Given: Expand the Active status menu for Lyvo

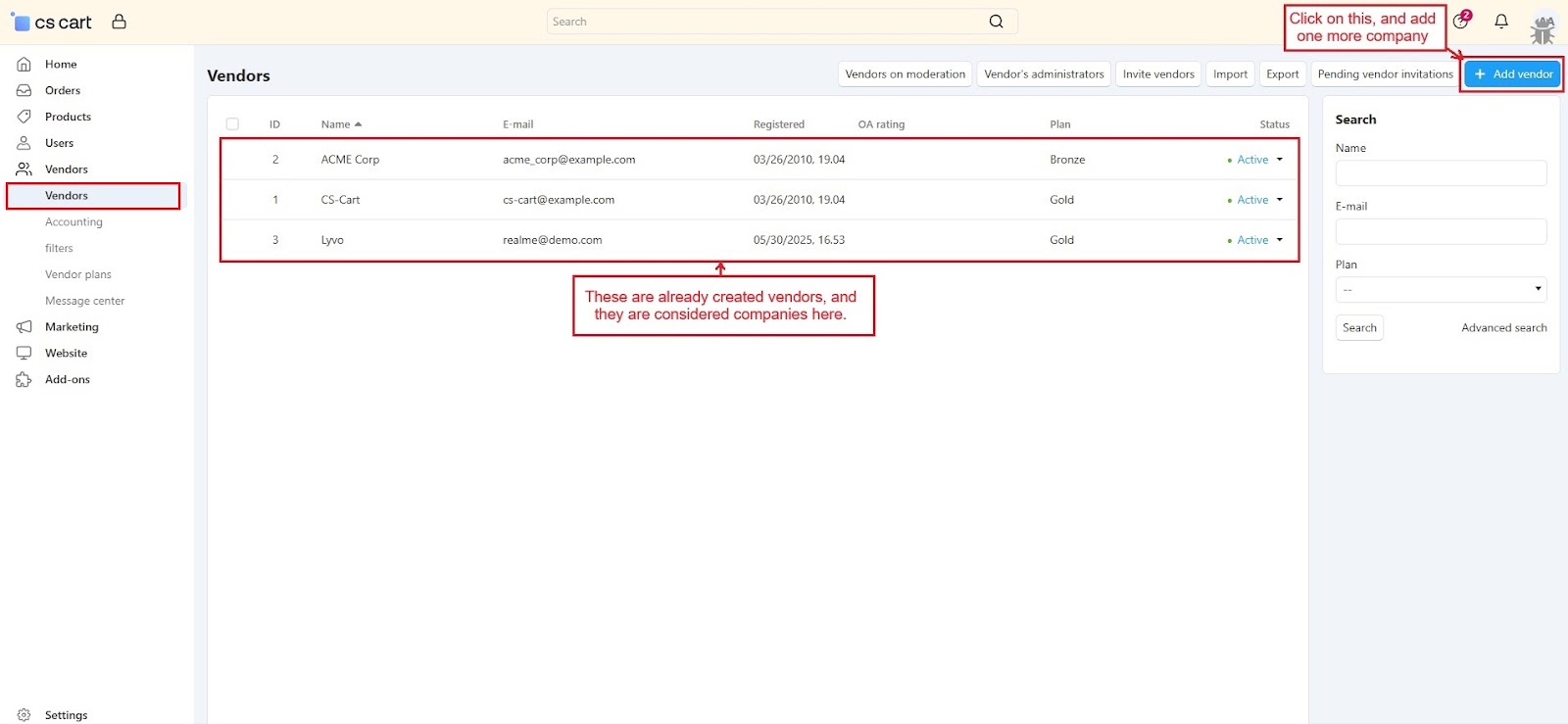Looking at the screenshot, I should click(1279, 240).
